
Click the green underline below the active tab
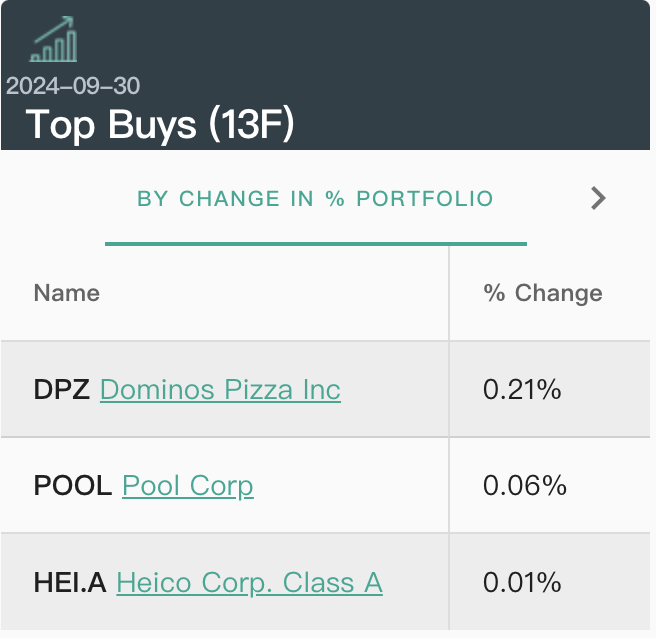tap(315, 243)
